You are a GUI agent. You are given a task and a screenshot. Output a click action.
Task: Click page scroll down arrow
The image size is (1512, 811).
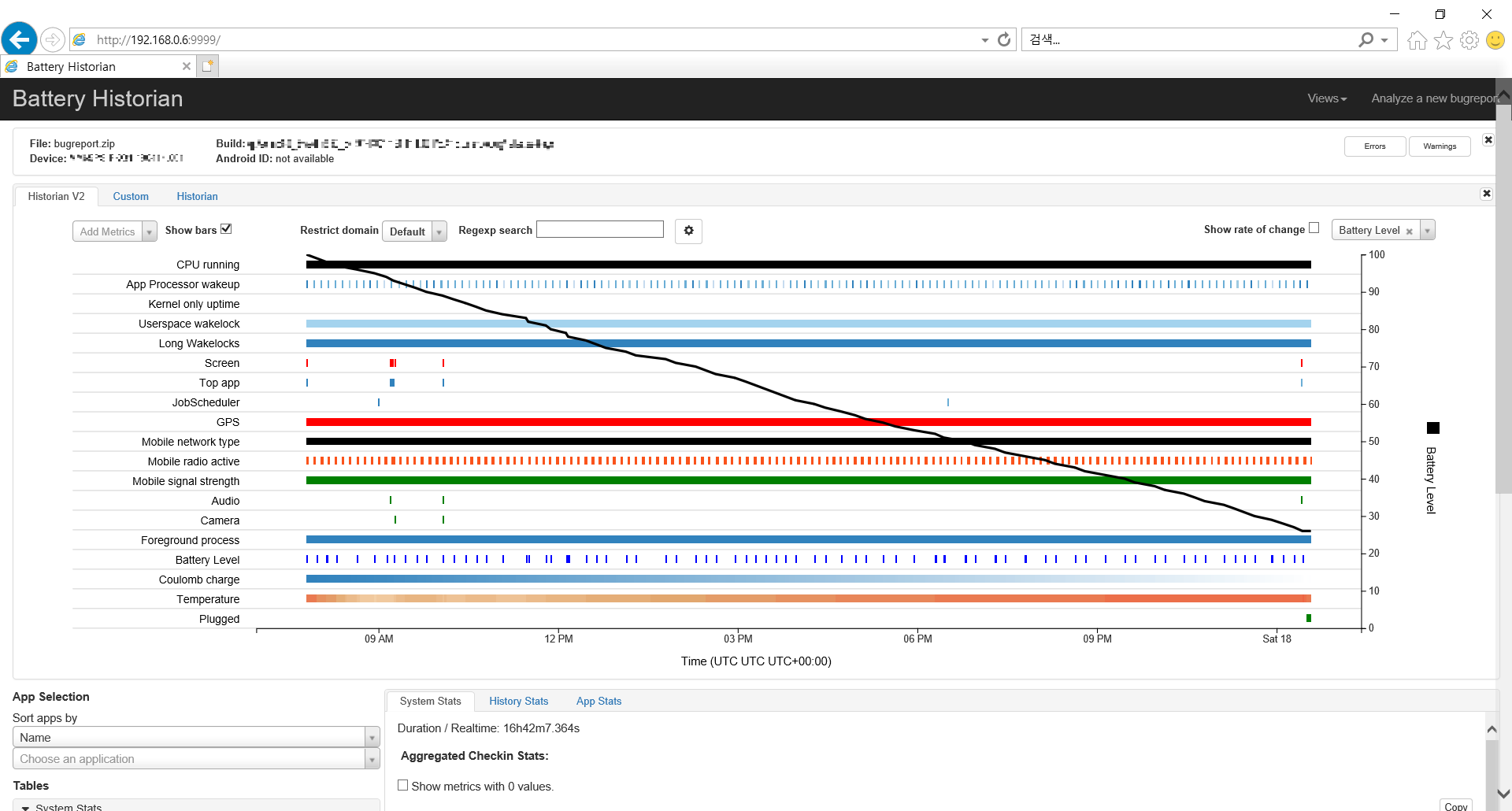[1504, 794]
